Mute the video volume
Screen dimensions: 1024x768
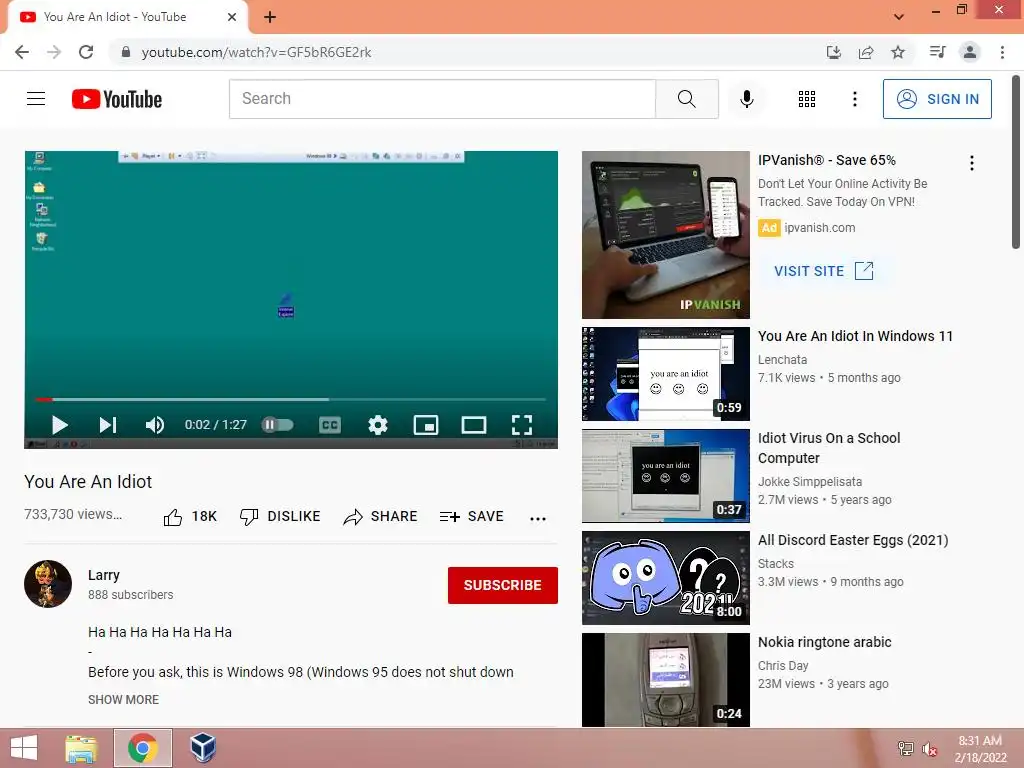click(155, 425)
